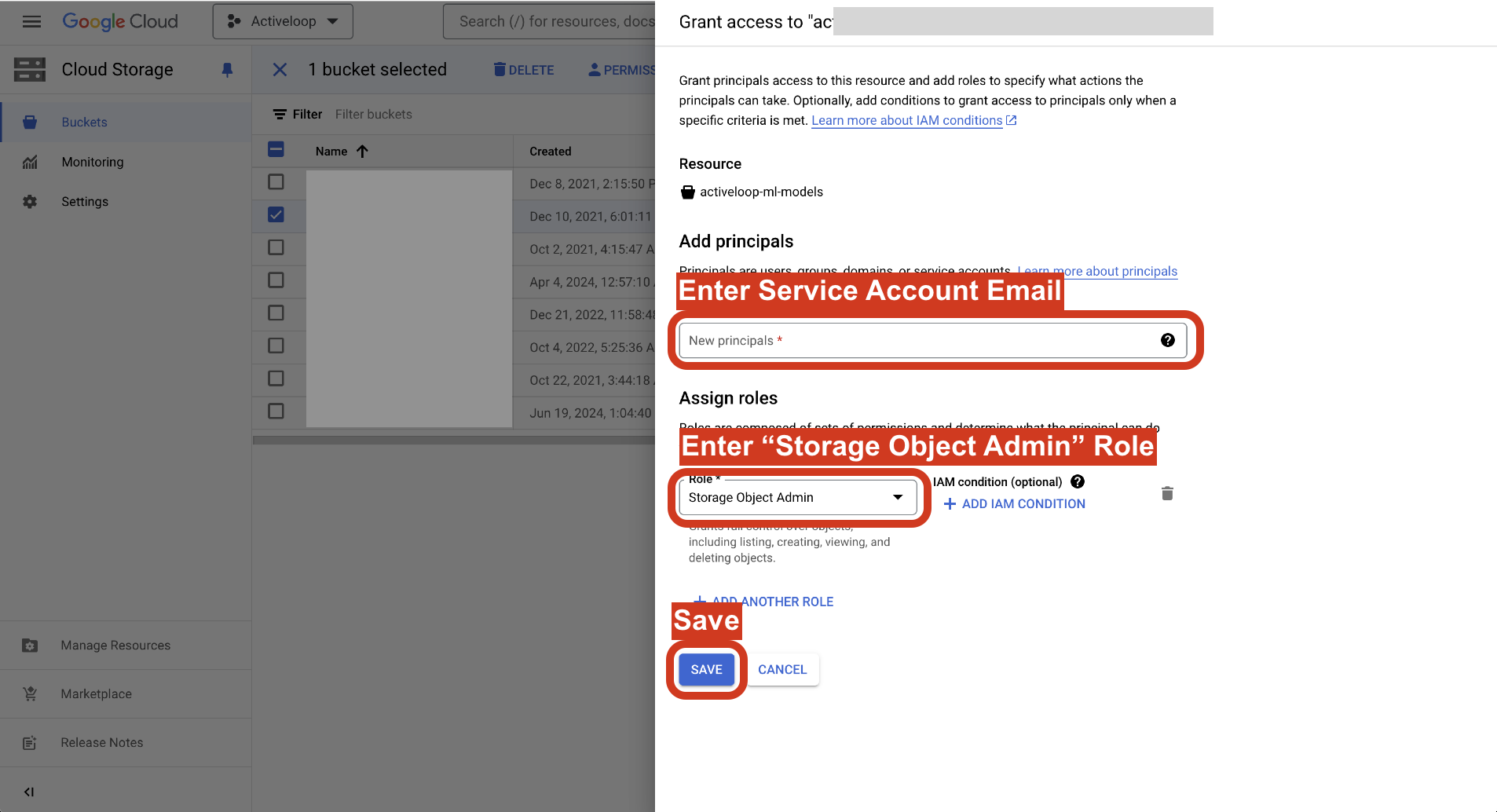Image resolution: width=1497 pixels, height=812 pixels.
Task: Click the help icon in New principals field
Action: [1167, 340]
